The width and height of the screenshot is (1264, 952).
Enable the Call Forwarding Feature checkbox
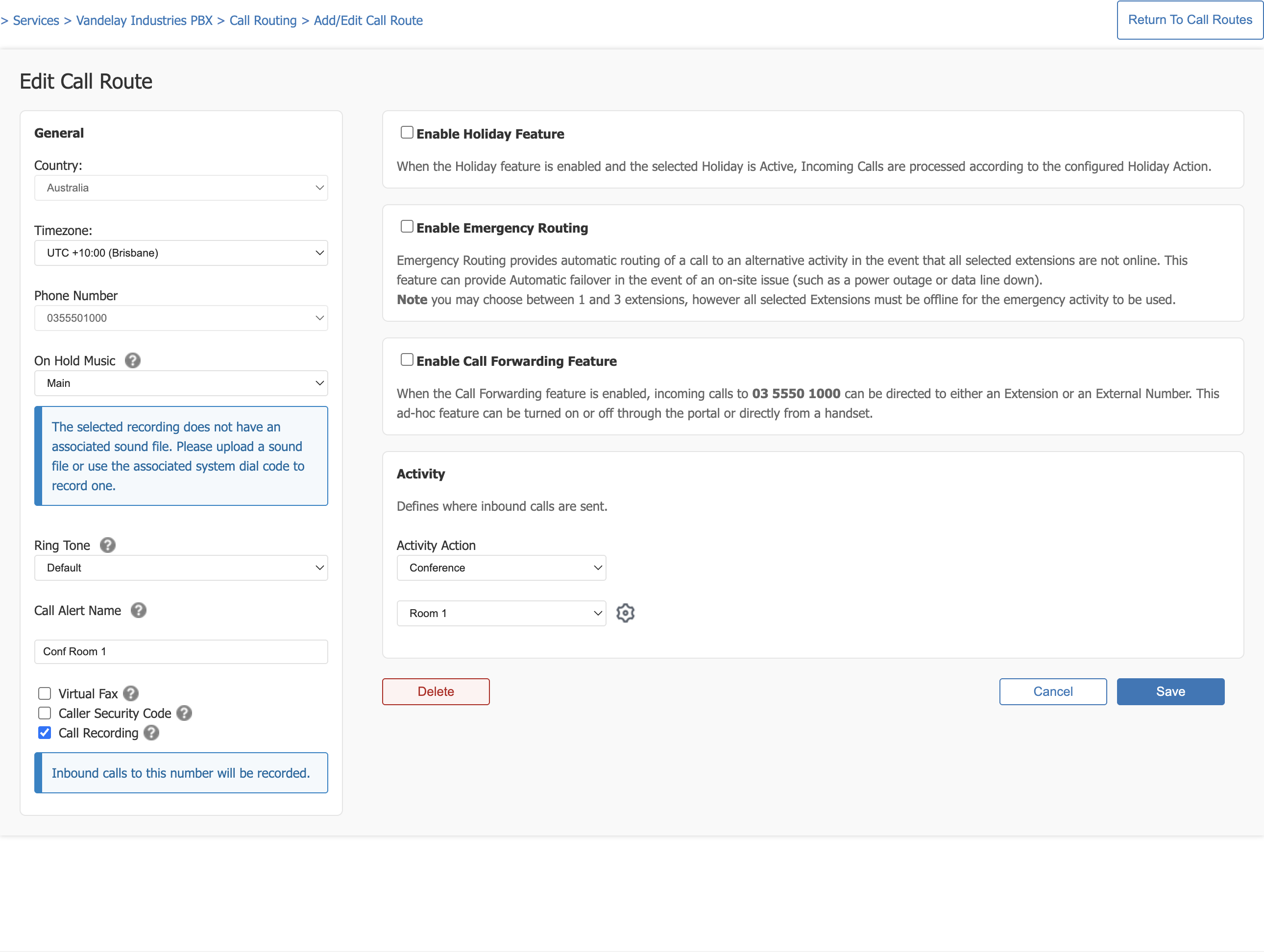[407, 360]
